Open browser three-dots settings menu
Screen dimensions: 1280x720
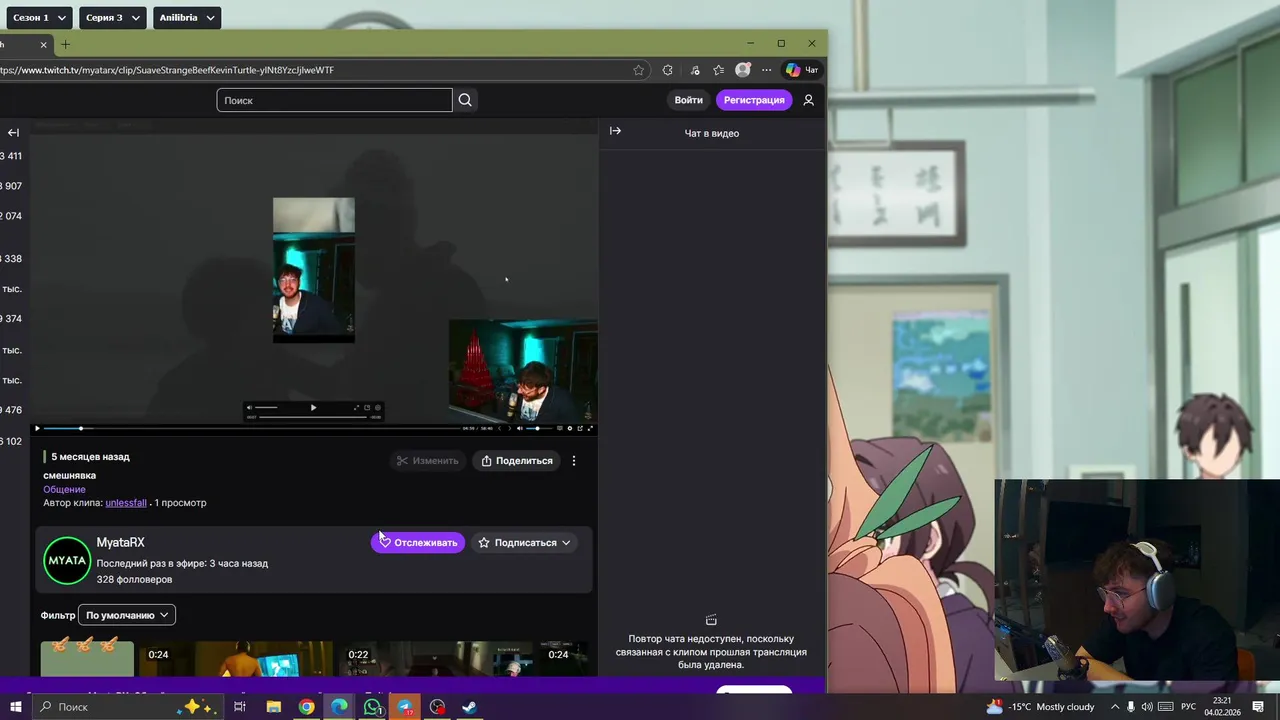pos(766,70)
